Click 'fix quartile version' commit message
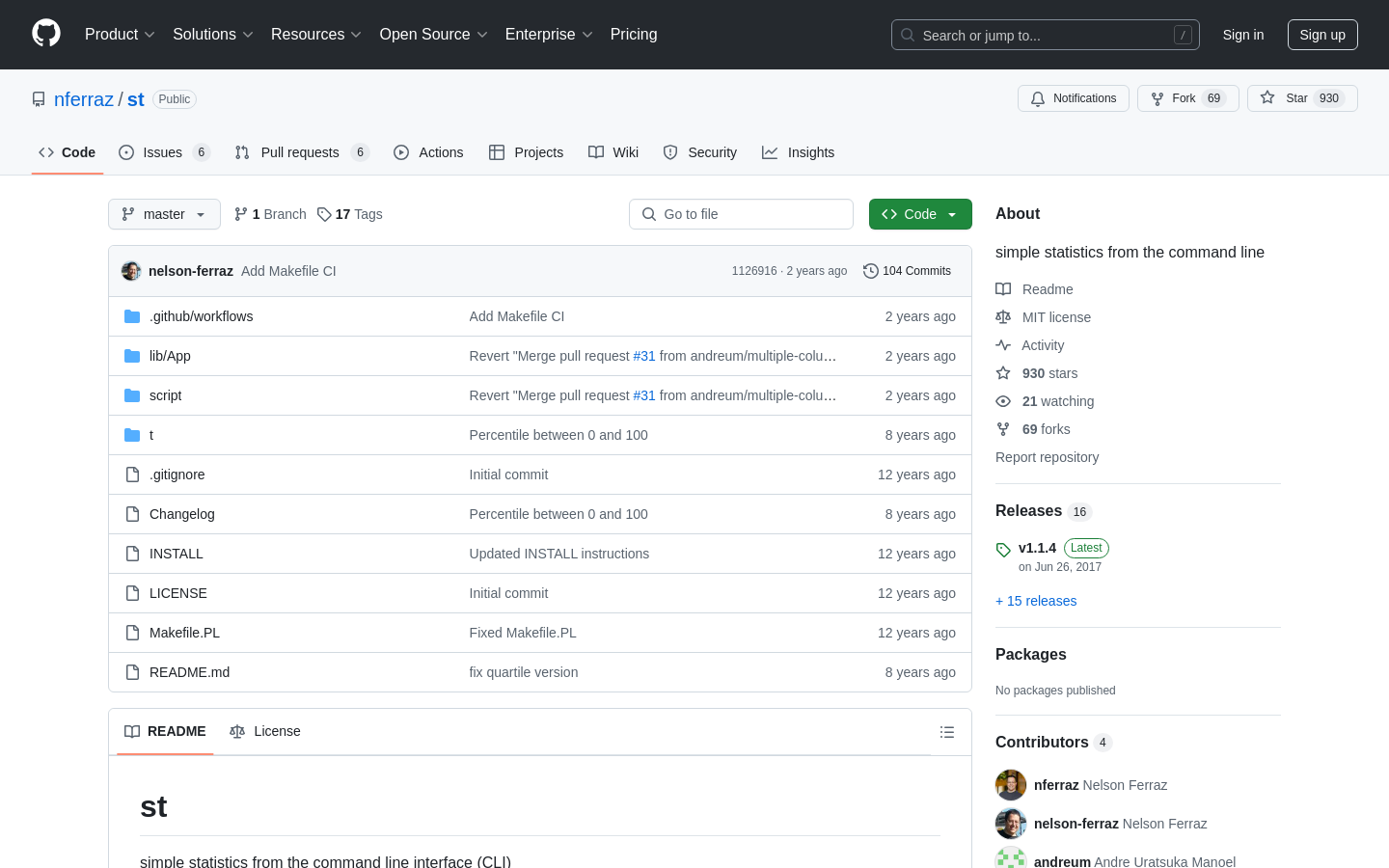 click(524, 672)
